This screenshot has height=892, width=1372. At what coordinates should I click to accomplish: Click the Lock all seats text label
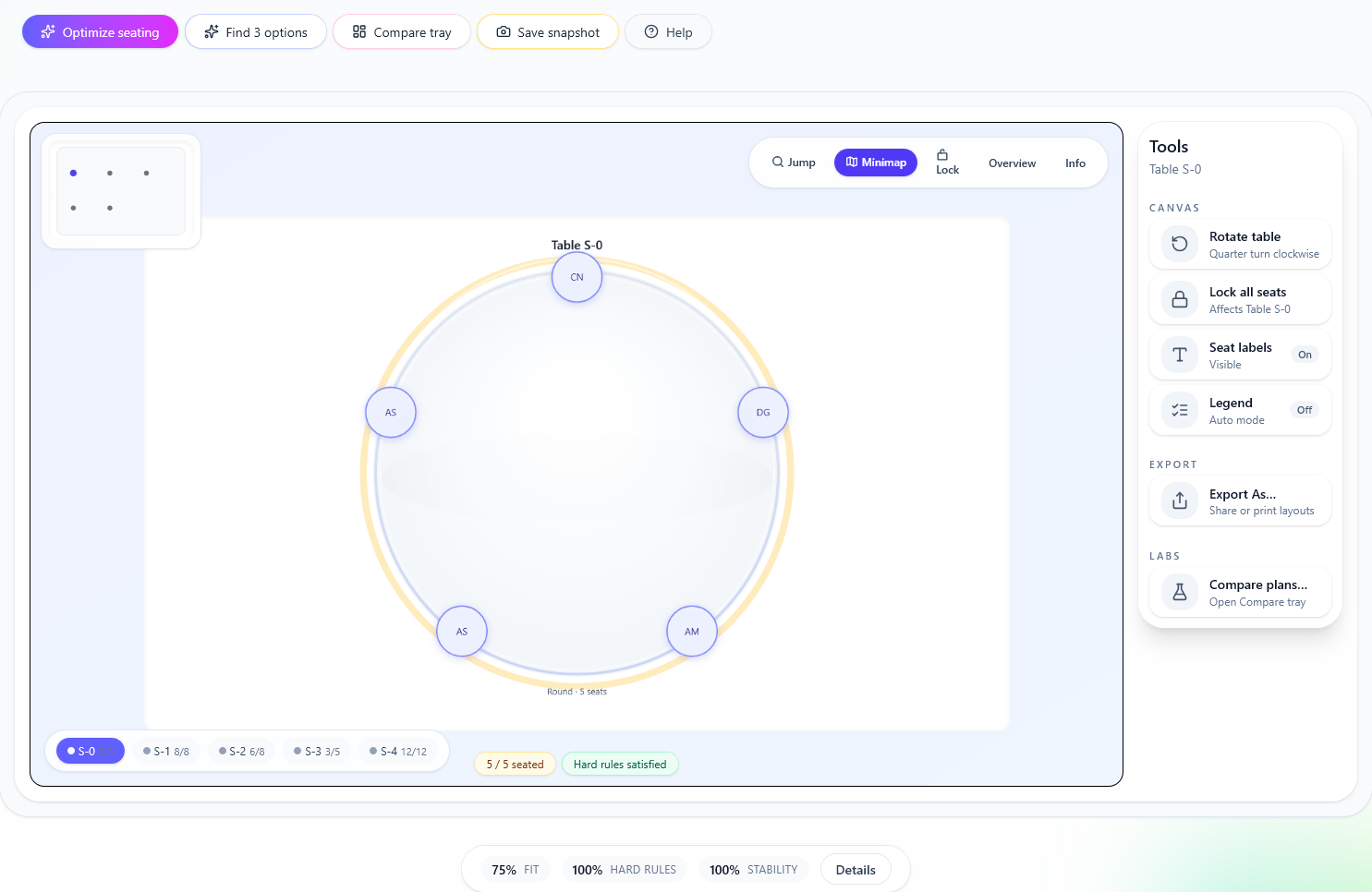click(x=1247, y=292)
